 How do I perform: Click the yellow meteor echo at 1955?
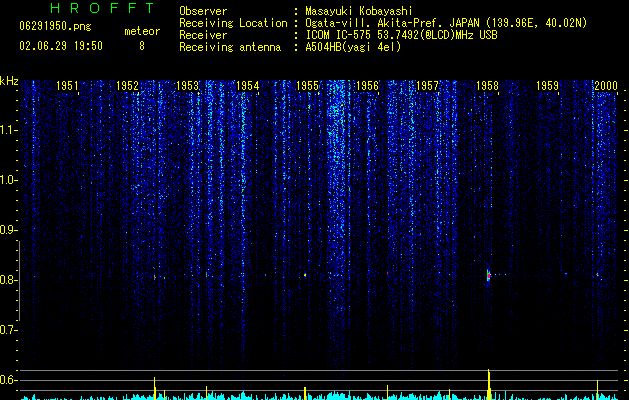pyautogui.click(x=305, y=275)
